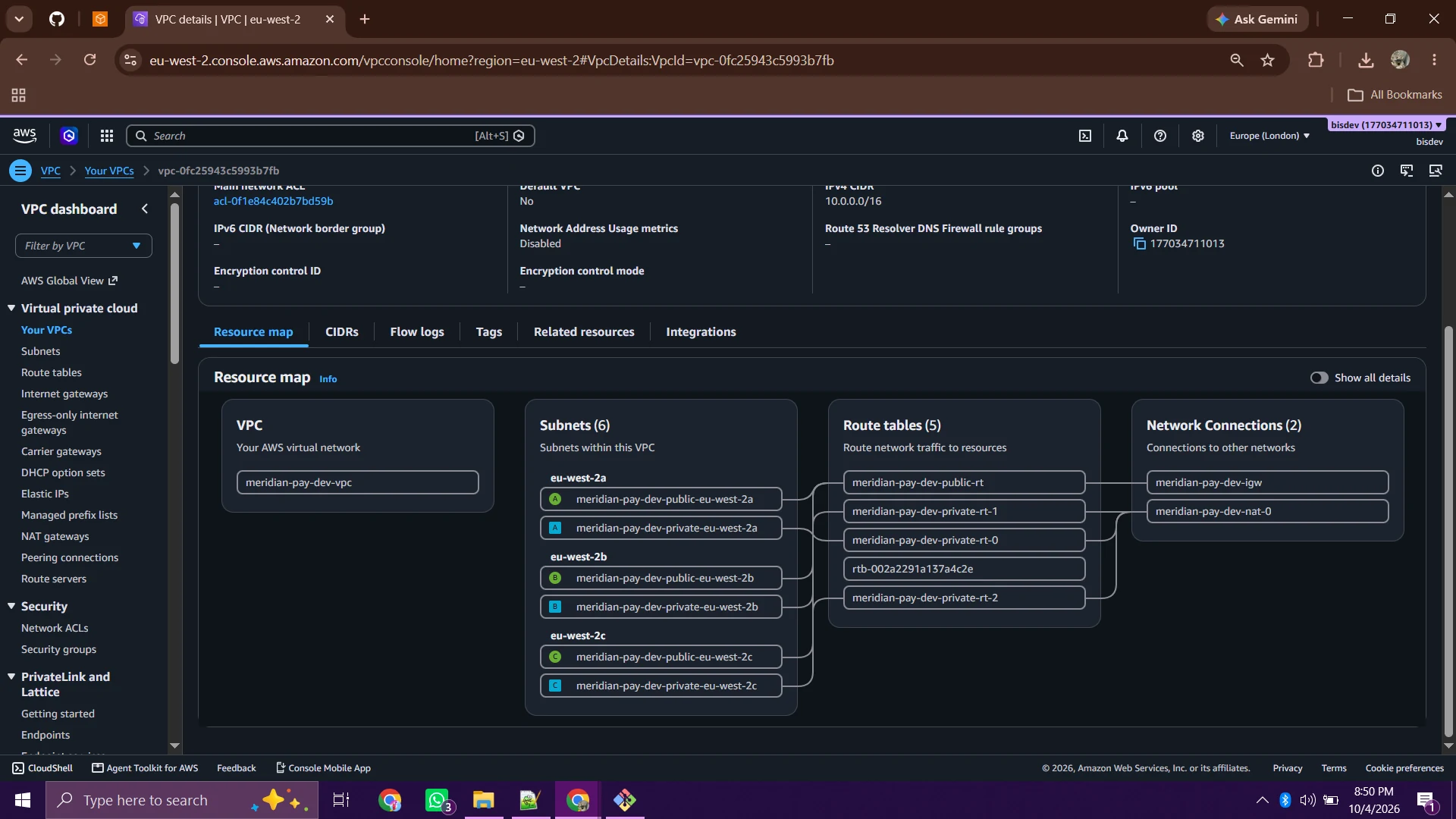Viewport: 1456px width, 819px height.
Task: Open the Tags tab
Action: click(489, 332)
